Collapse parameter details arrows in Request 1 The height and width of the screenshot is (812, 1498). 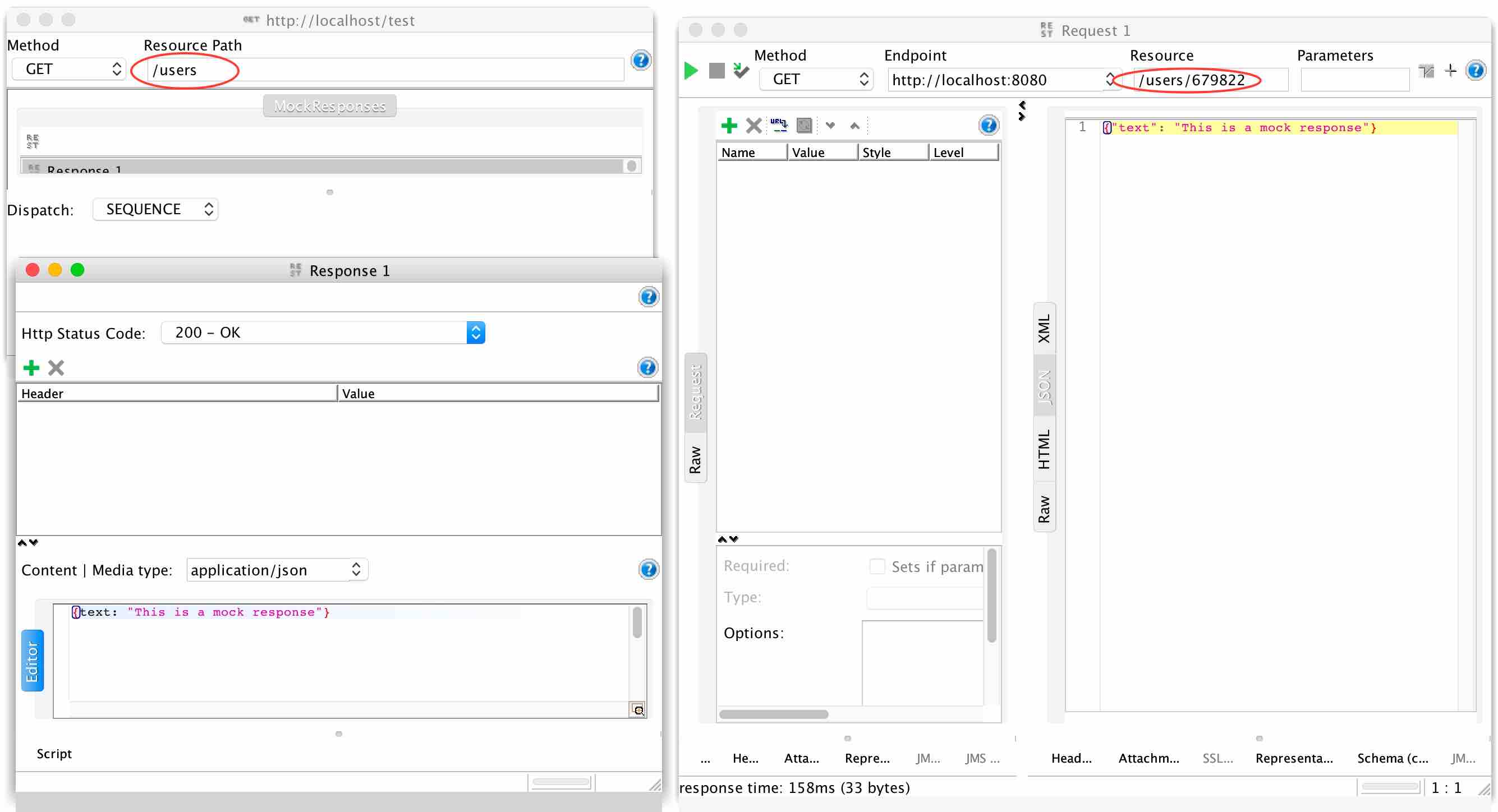click(x=728, y=539)
